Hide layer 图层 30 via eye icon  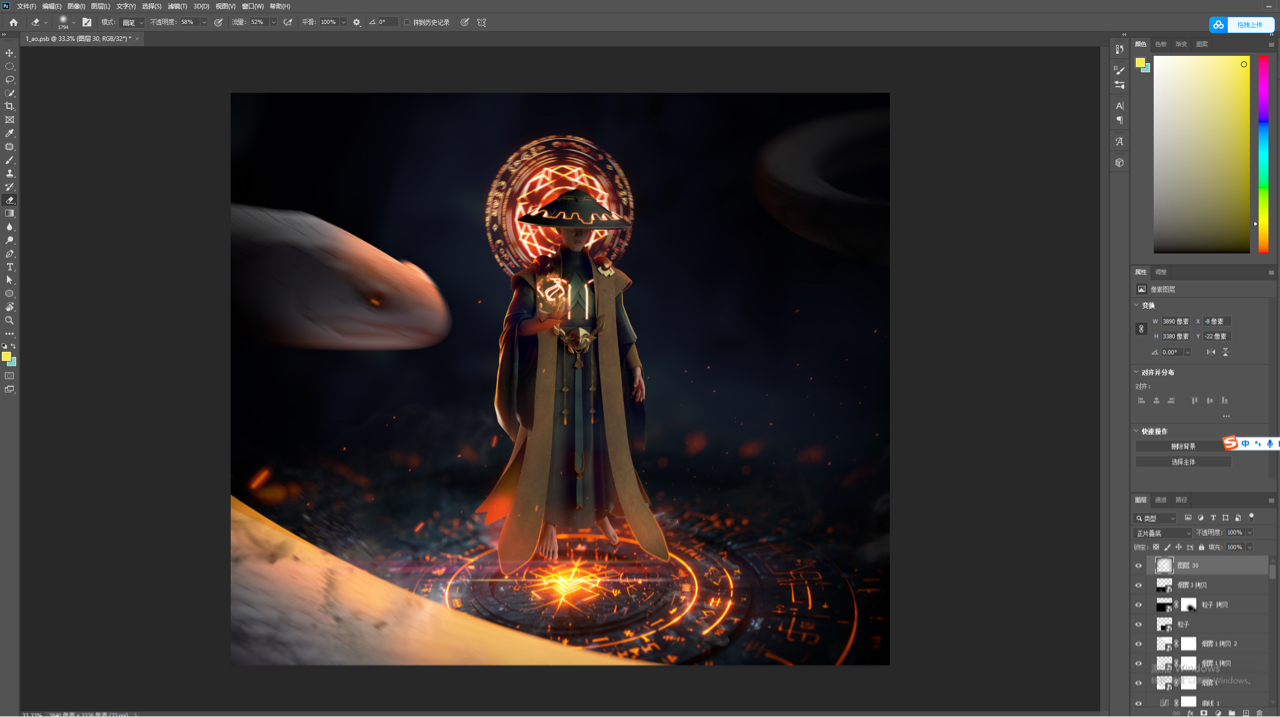(x=1138, y=566)
